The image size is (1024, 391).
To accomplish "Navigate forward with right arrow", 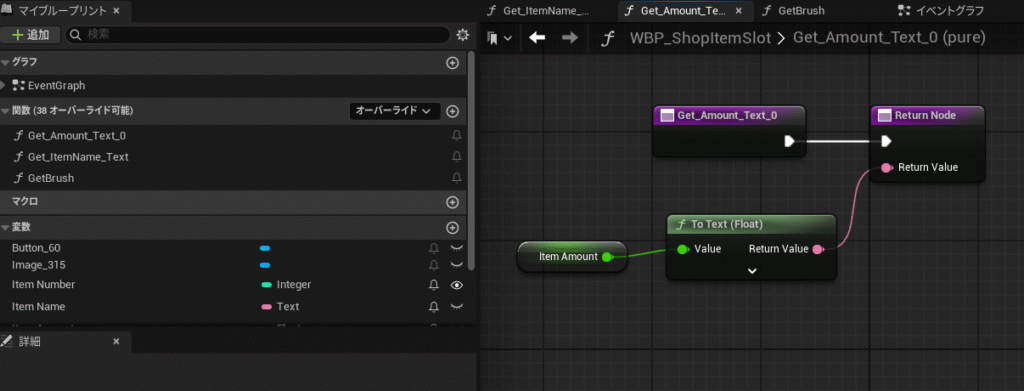I will (570, 39).
